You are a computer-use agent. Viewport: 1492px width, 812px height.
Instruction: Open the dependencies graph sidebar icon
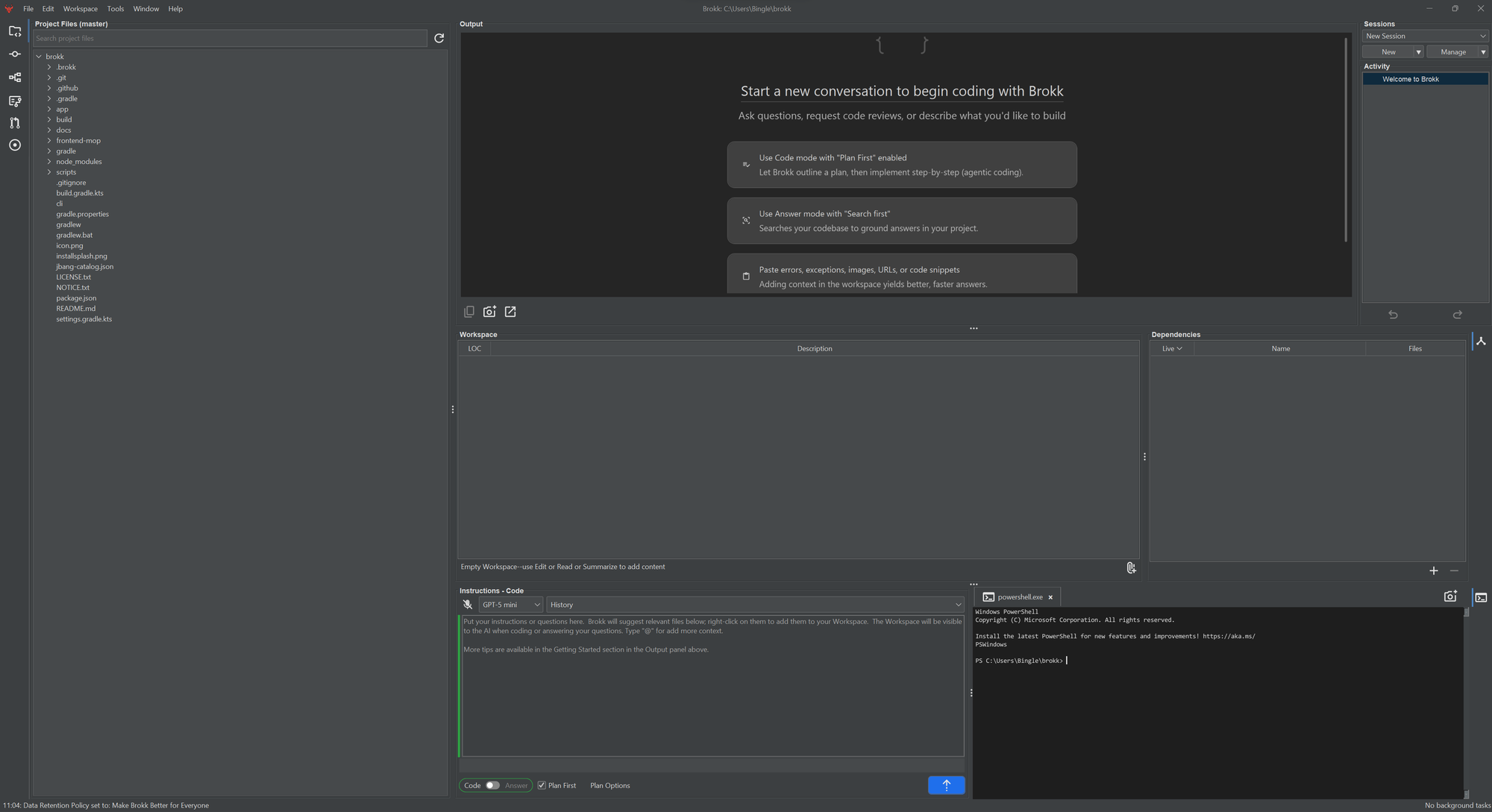14,77
